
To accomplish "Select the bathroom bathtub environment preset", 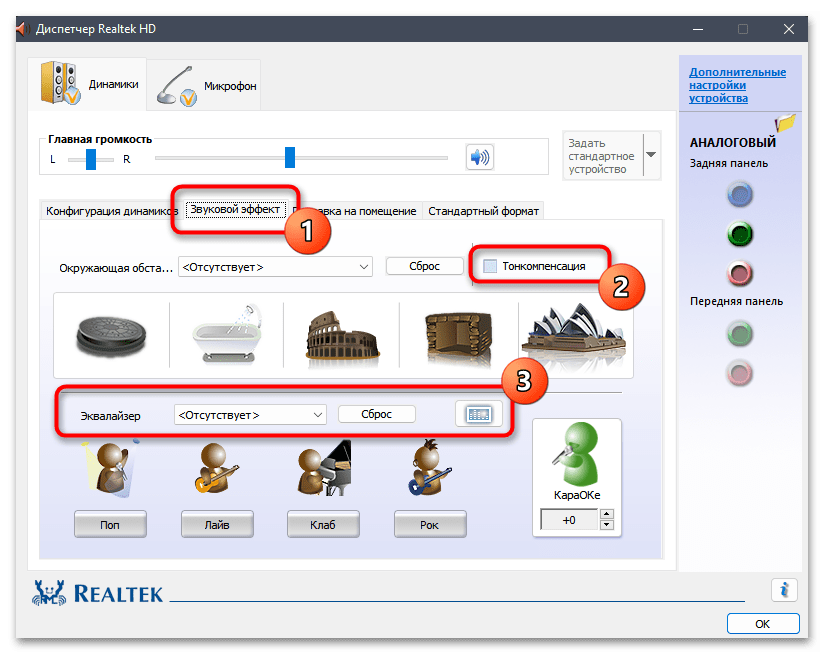I will point(226,334).
